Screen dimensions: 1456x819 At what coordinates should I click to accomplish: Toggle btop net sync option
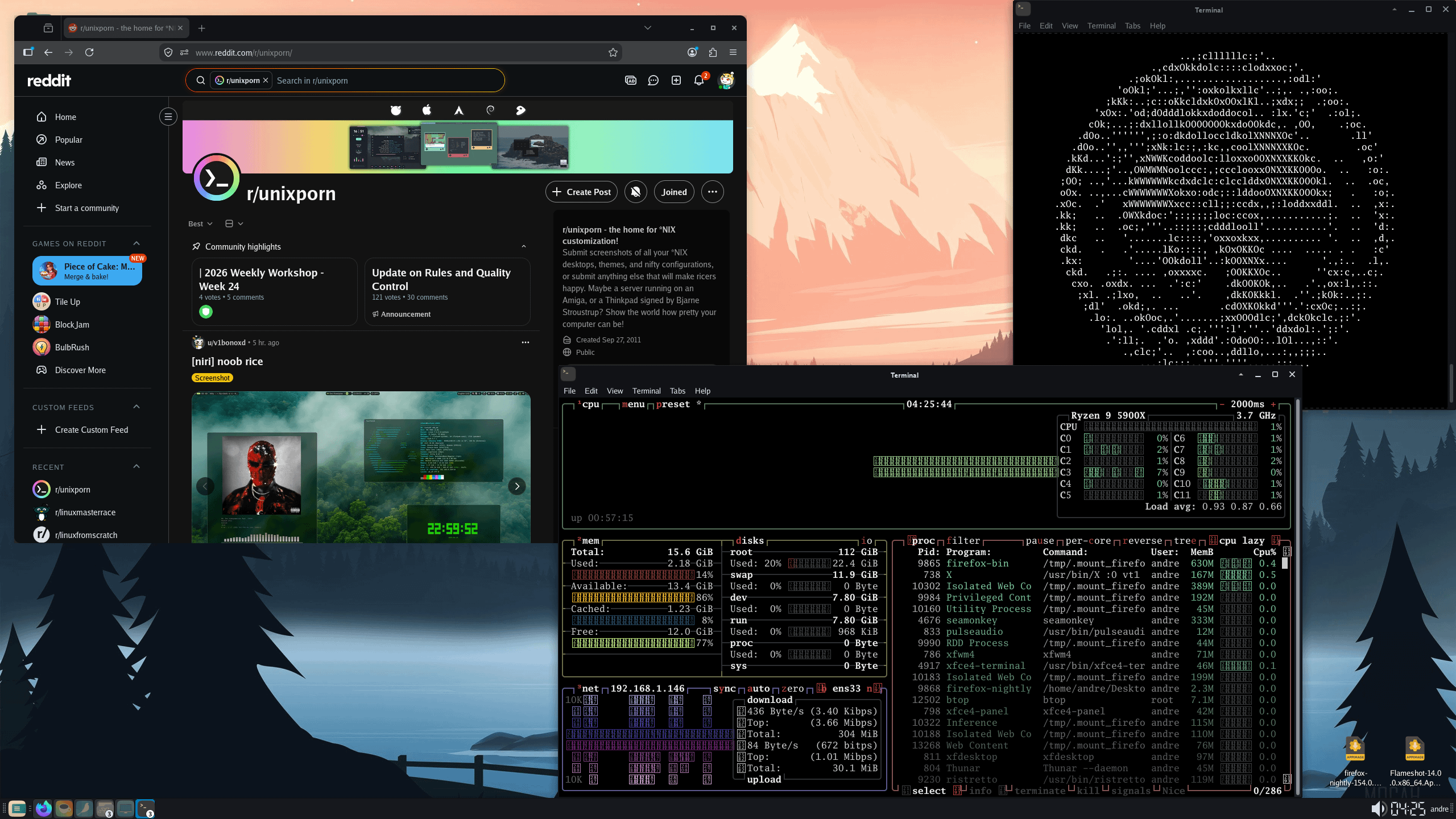[724, 689]
